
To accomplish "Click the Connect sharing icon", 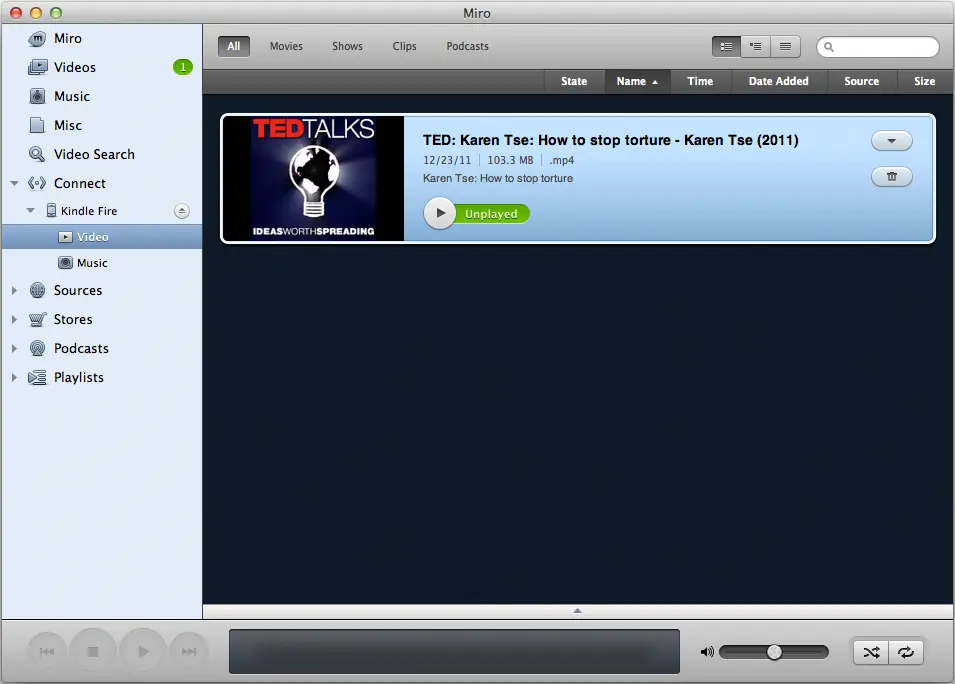I will click(x=37, y=183).
